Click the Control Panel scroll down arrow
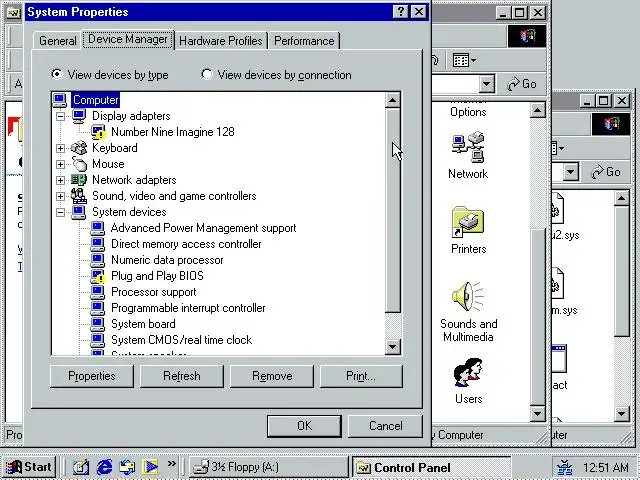This screenshot has width=640, height=480. point(537,414)
